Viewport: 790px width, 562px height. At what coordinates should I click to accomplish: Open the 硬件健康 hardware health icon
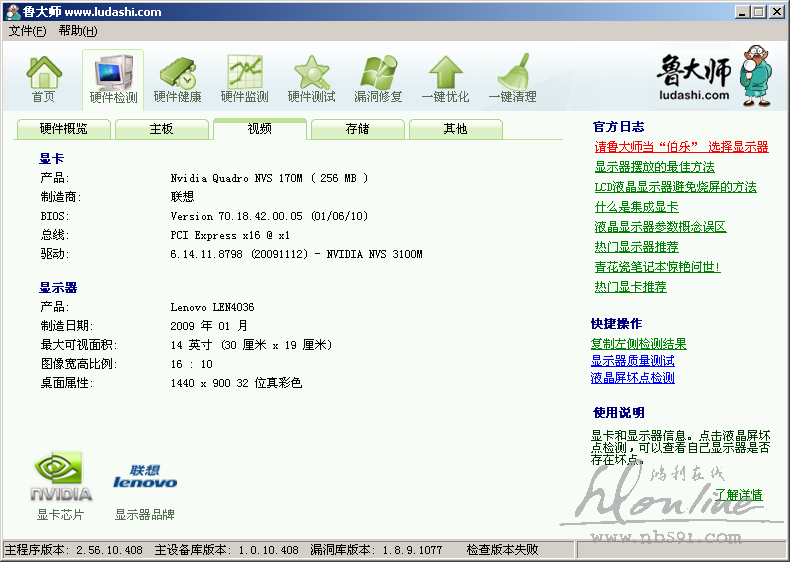click(x=177, y=80)
